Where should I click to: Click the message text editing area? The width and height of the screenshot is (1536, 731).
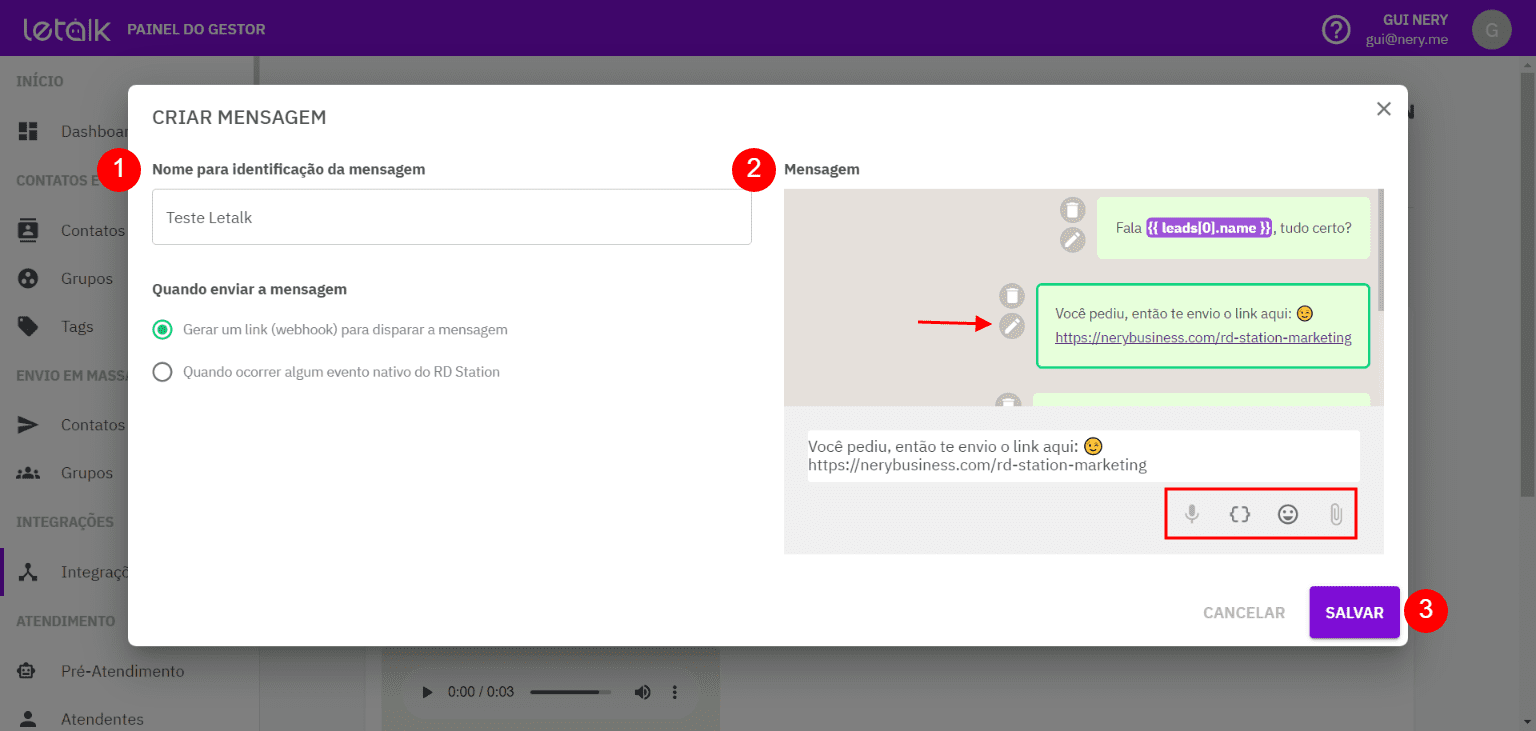(x=1082, y=456)
